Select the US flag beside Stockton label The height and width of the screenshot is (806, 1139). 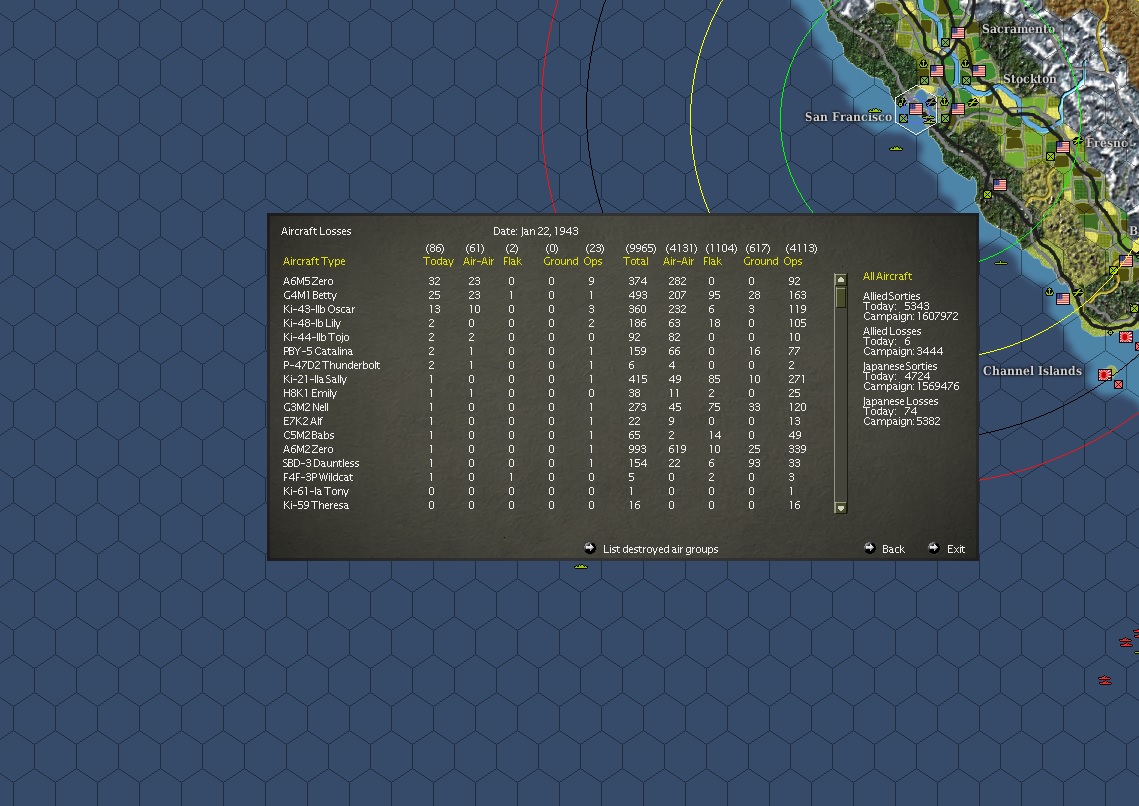tap(979, 71)
